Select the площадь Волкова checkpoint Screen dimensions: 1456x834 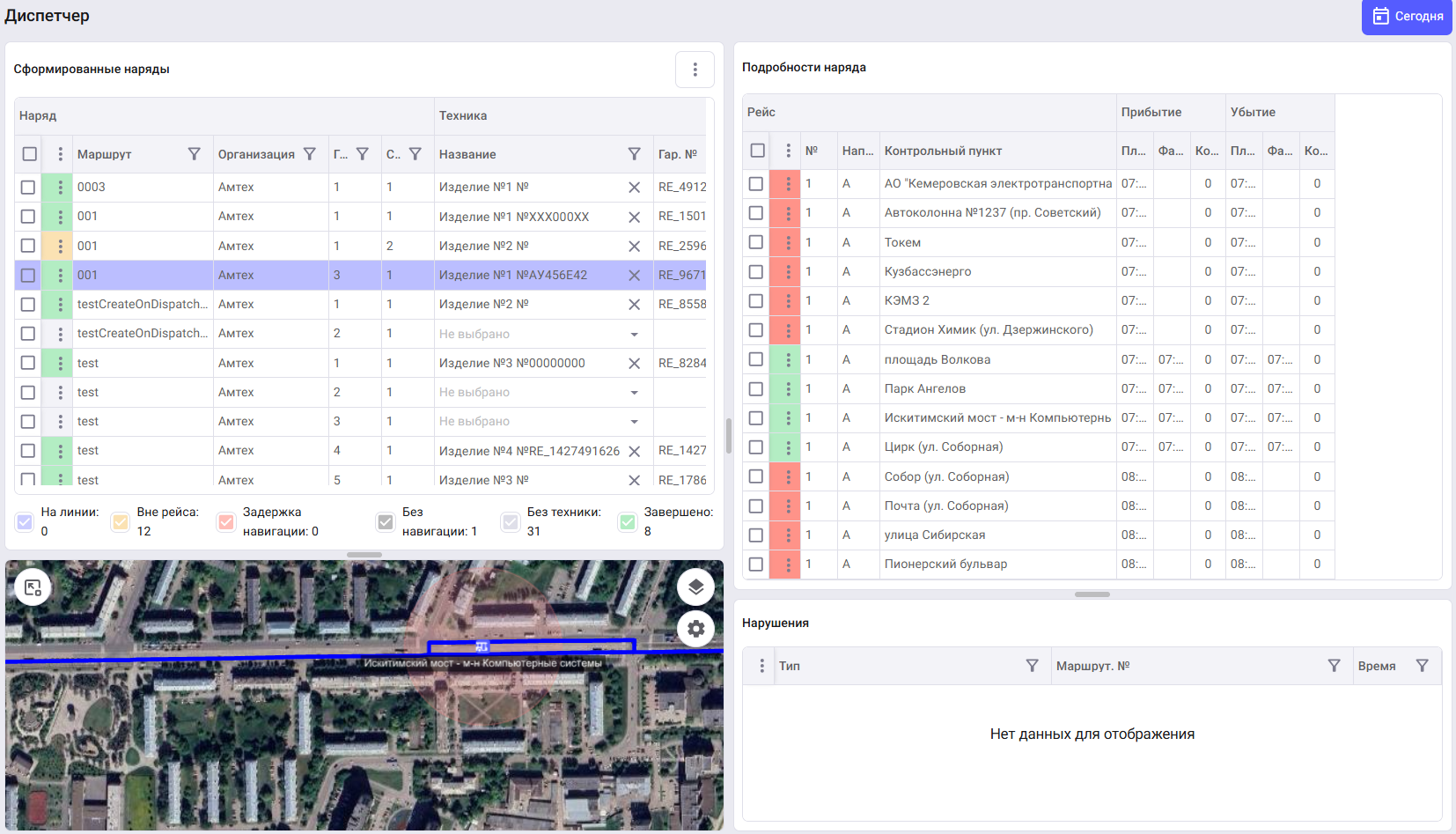[x=998, y=359]
